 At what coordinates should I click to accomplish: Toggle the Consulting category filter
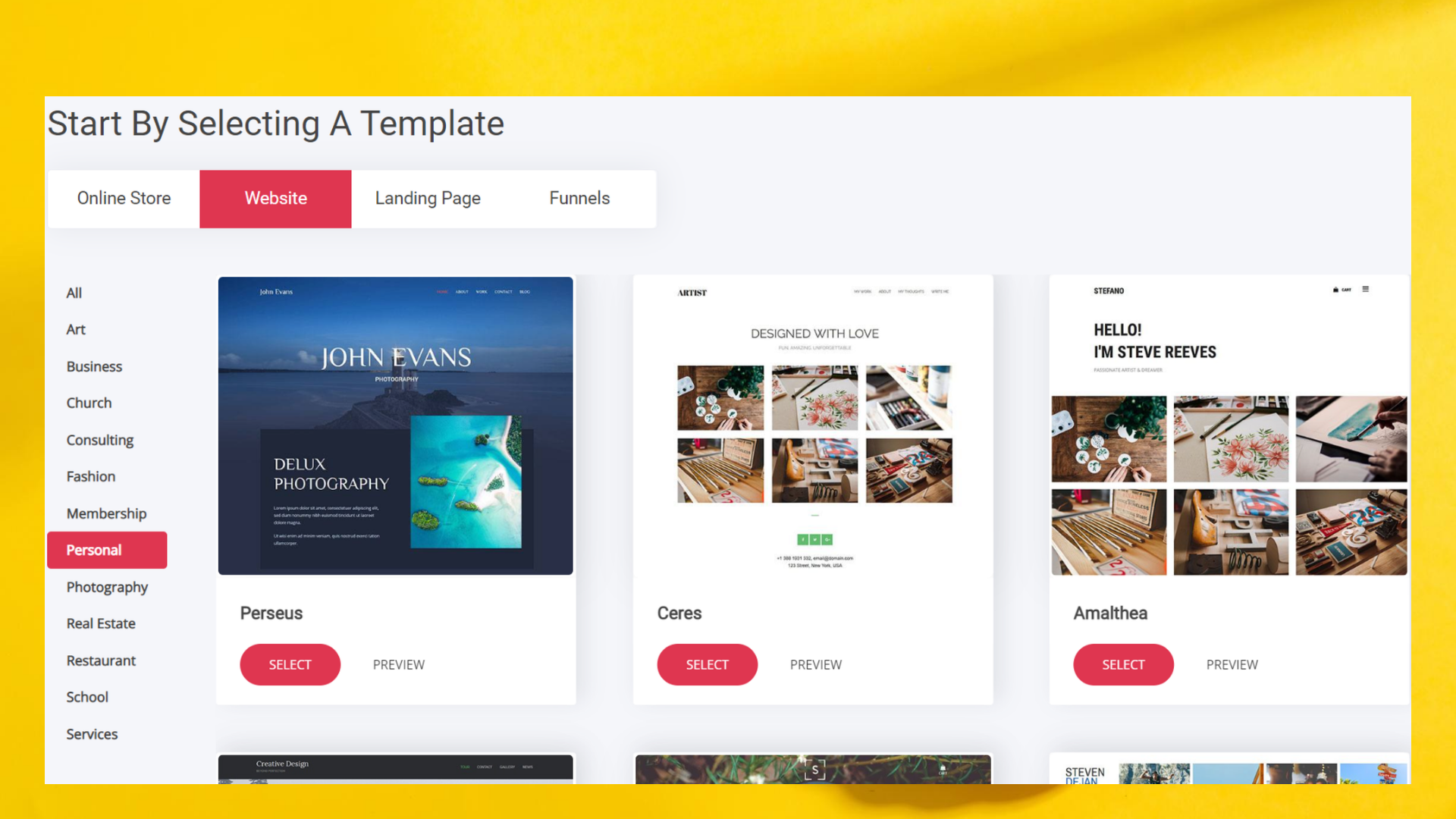(100, 439)
